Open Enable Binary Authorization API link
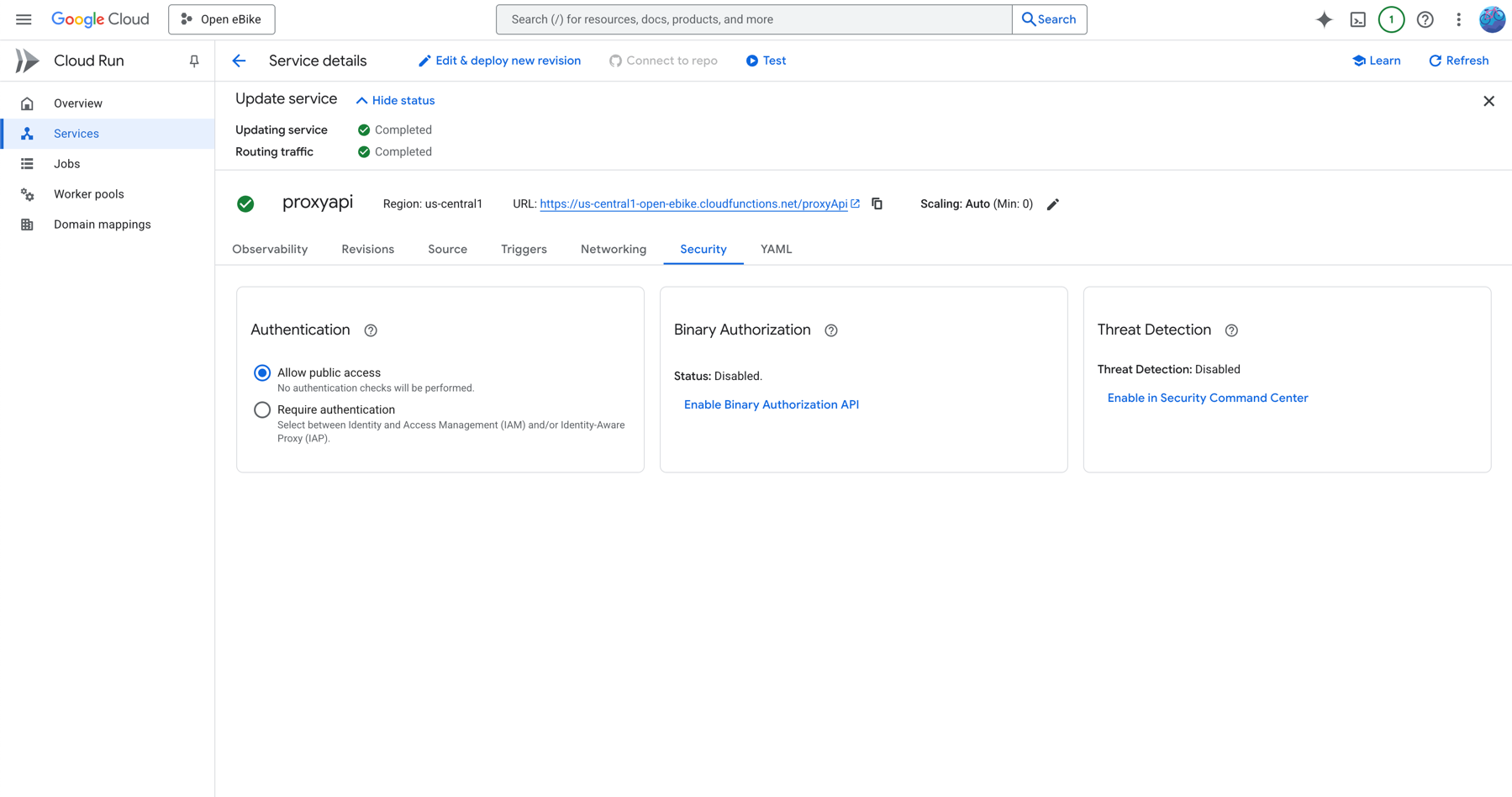Viewport: 1512px width, 797px height. tap(771, 404)
